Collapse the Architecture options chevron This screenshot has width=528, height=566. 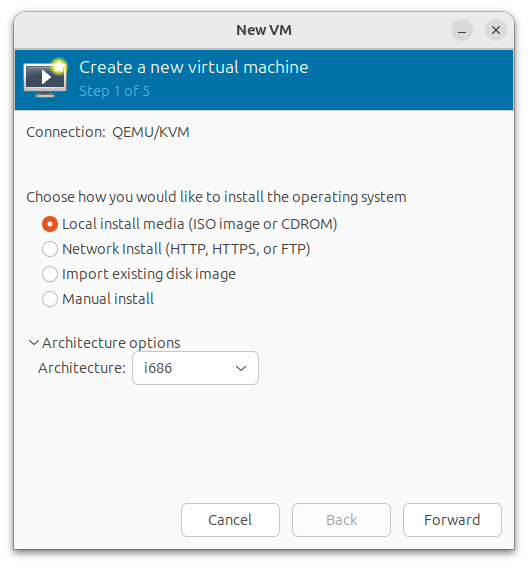(34, 343)
